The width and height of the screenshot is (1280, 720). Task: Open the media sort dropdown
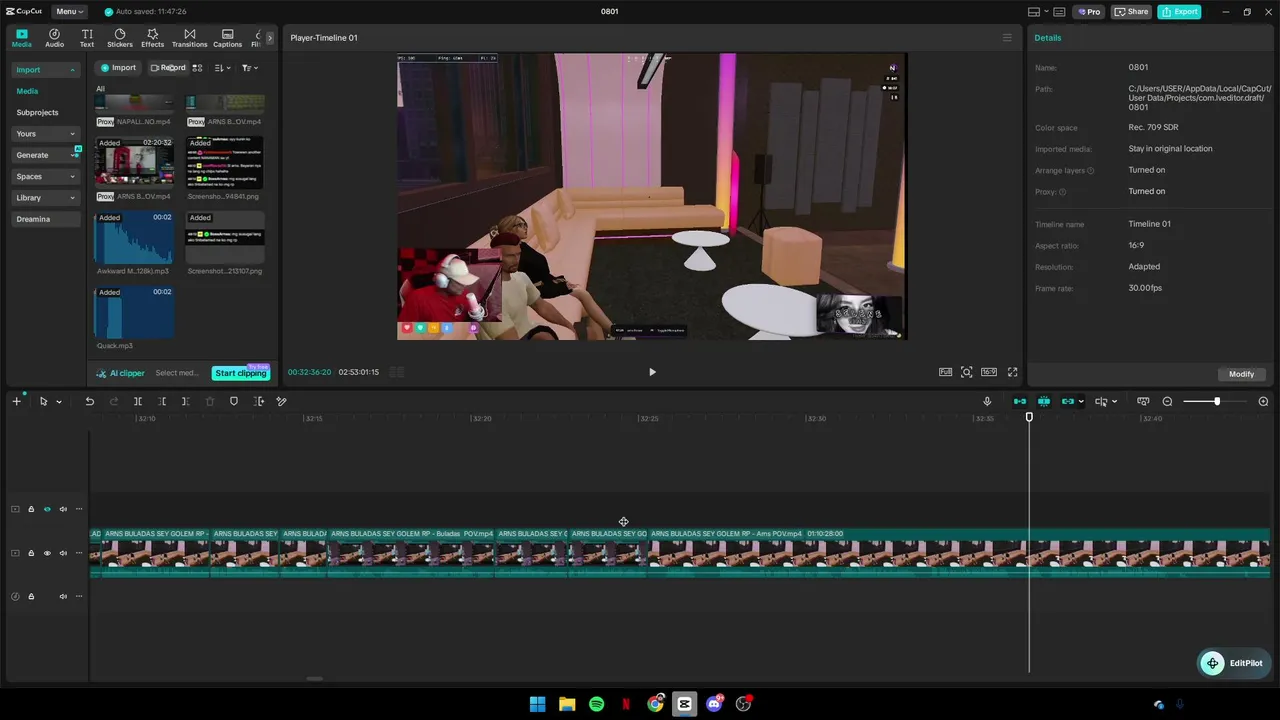pos(222,68)
